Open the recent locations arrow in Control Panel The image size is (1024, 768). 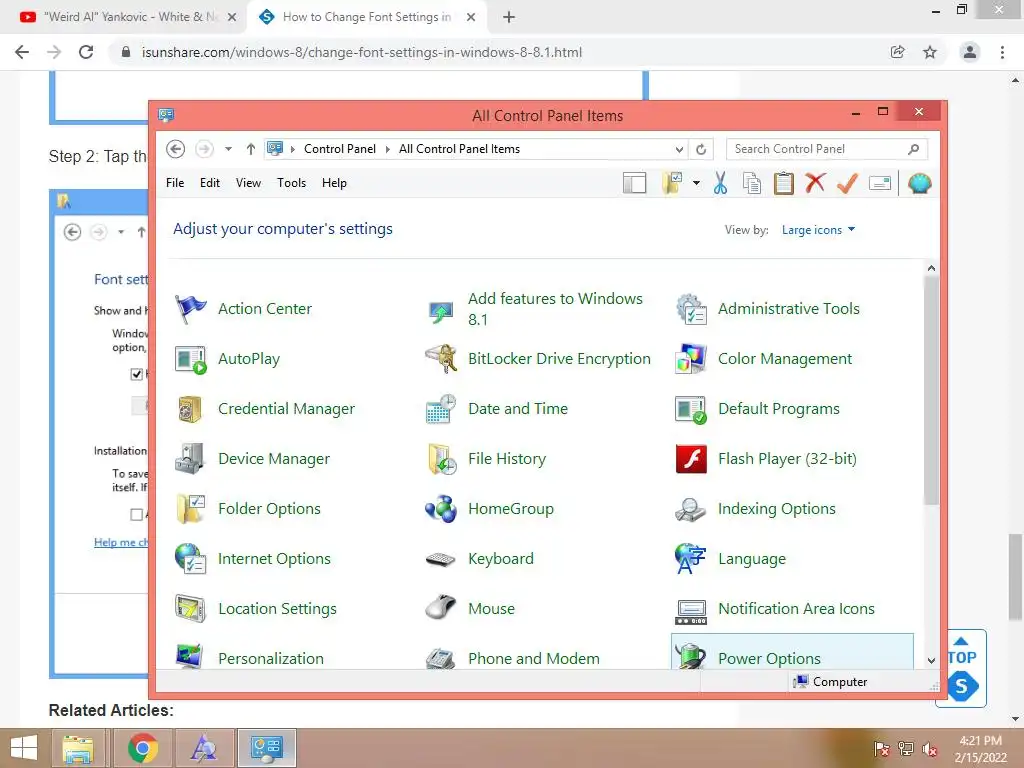pyautogui.click(x=229, y=149)
